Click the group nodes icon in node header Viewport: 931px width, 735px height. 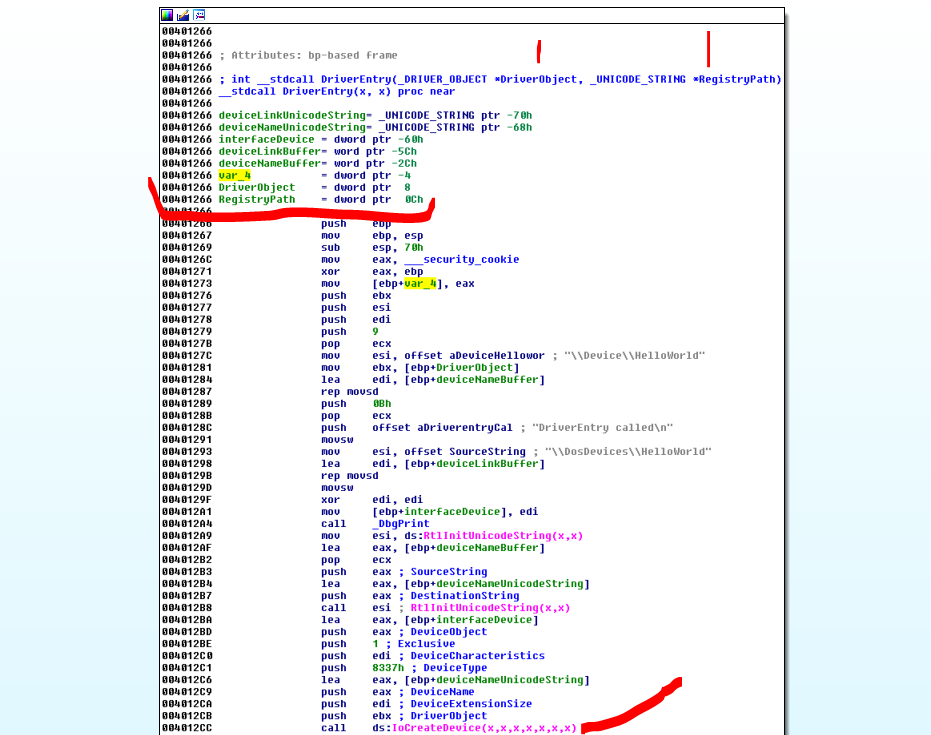click(x=199, y=15)
